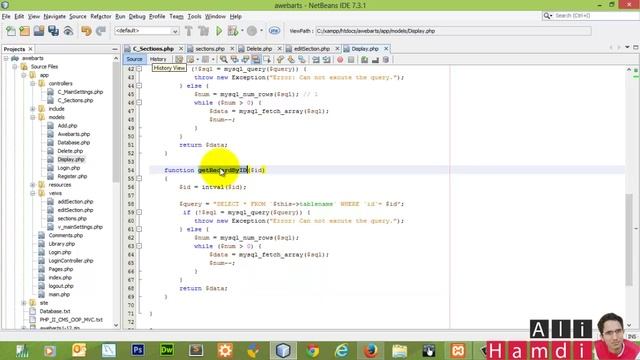Click the Undo arrow icon
This screenshot has height=360, width=640.
86,31
